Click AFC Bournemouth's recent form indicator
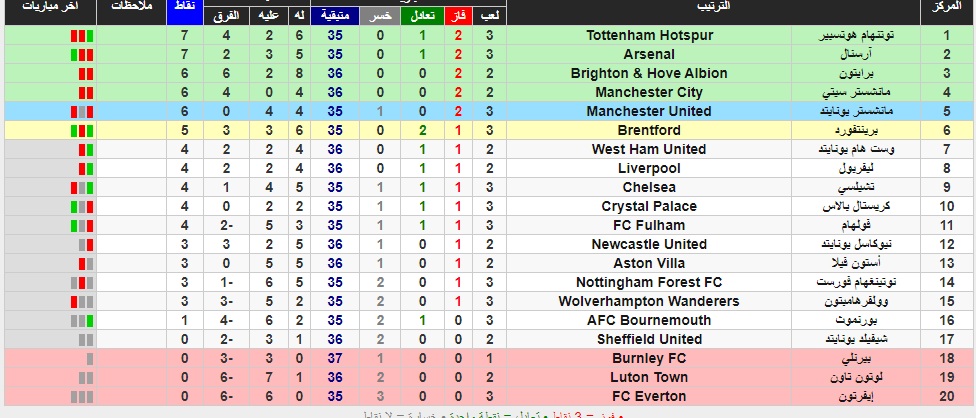The height and width of the screenshot is (418, 976). tap(82, 321)
